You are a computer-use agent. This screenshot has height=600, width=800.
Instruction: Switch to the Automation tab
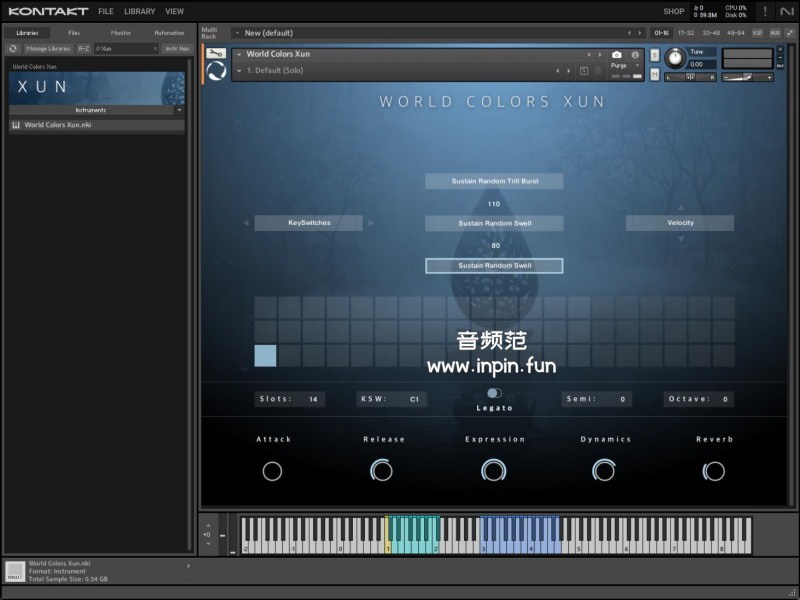(x=169, y=33)
